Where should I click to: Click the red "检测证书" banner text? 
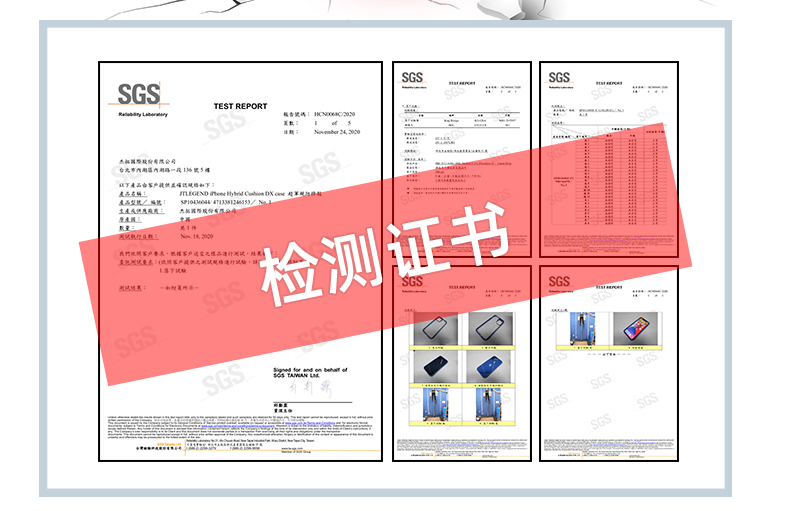[385, 254]
